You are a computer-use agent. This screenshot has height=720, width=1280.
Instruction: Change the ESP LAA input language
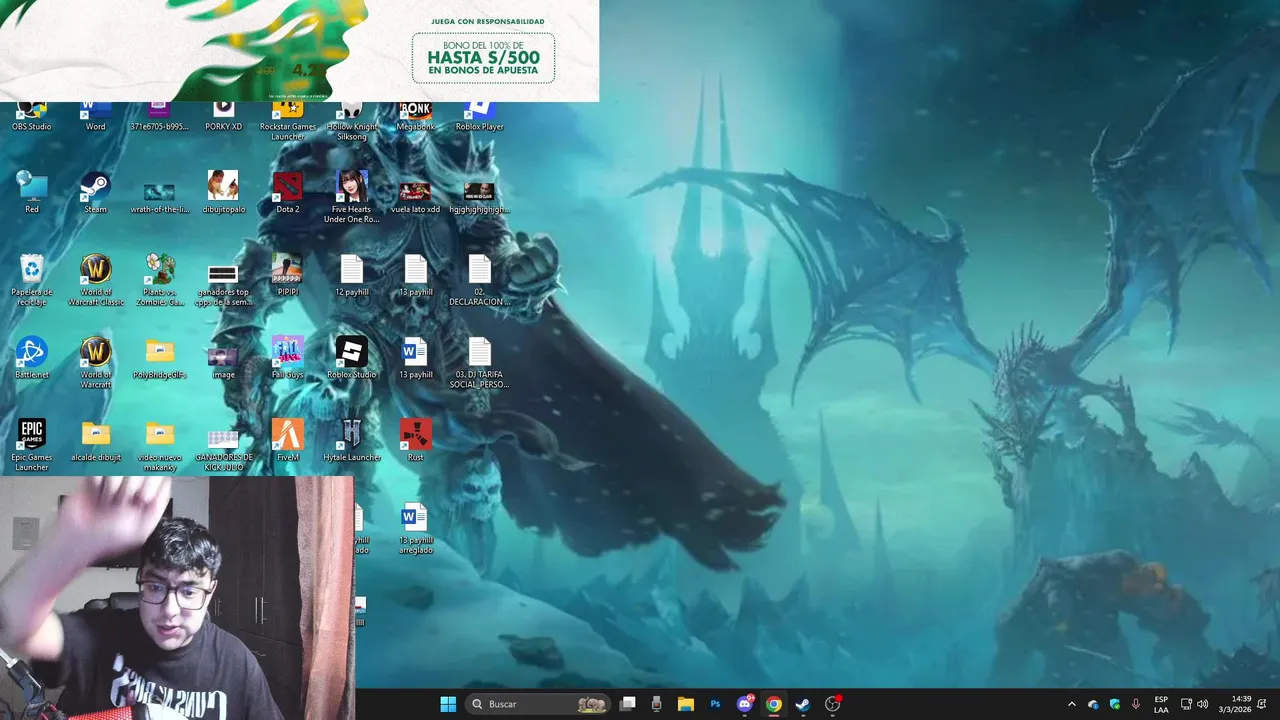(1161, 704)
